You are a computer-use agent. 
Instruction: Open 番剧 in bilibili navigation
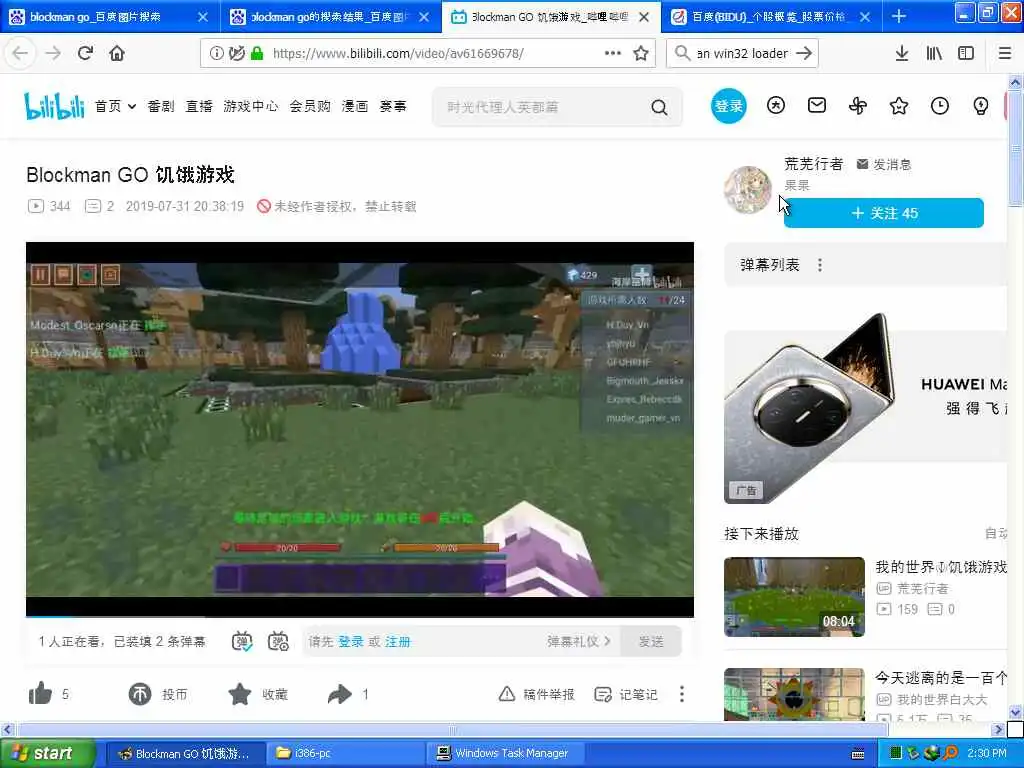pos(161,106)
